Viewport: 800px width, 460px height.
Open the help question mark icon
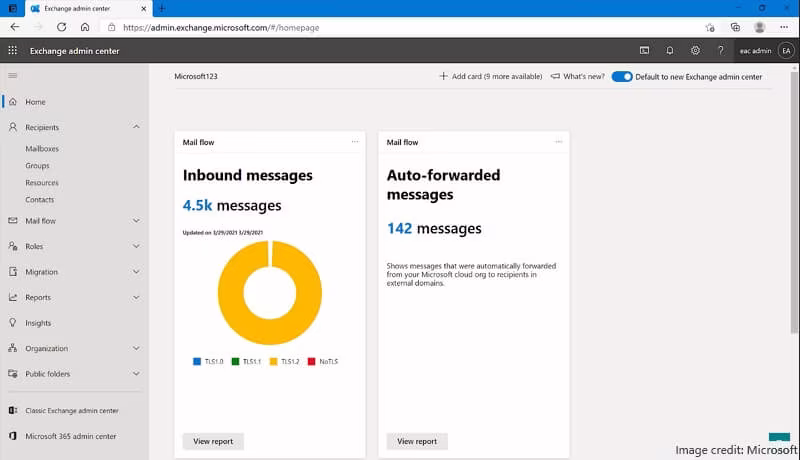tap(720, 50)
